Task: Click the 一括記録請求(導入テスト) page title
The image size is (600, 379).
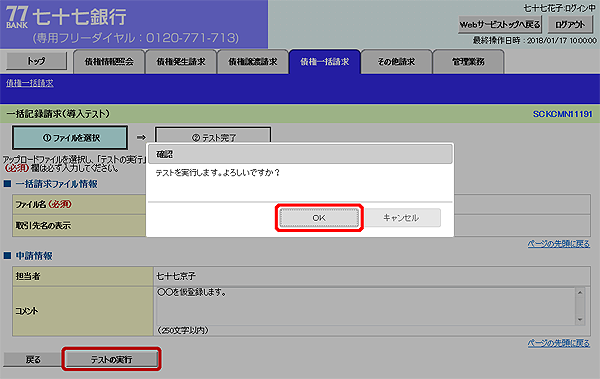Action: (x=58, y=114)
